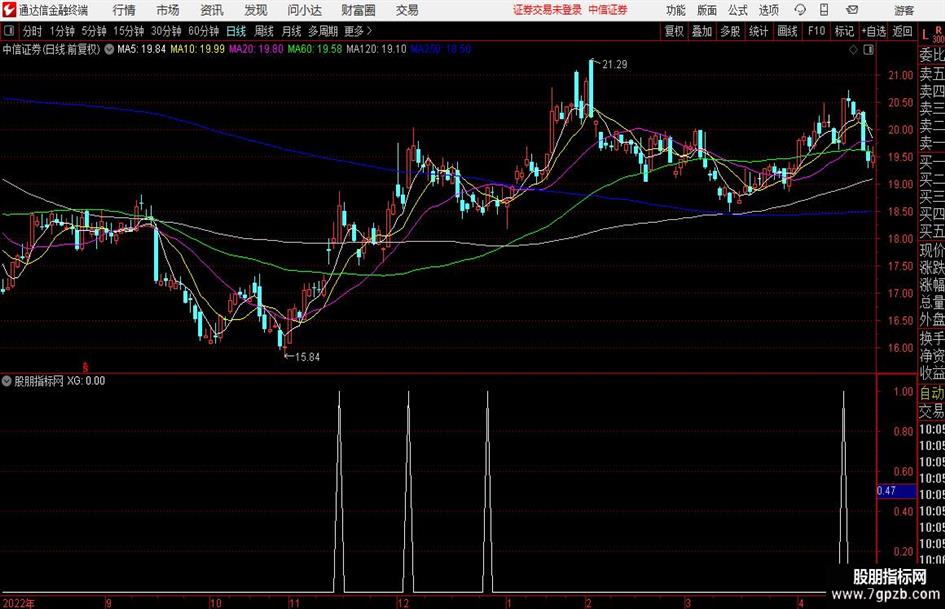Open the 资讯 menu
Viewport: 945px width, 609px height.
pos(212,10)
